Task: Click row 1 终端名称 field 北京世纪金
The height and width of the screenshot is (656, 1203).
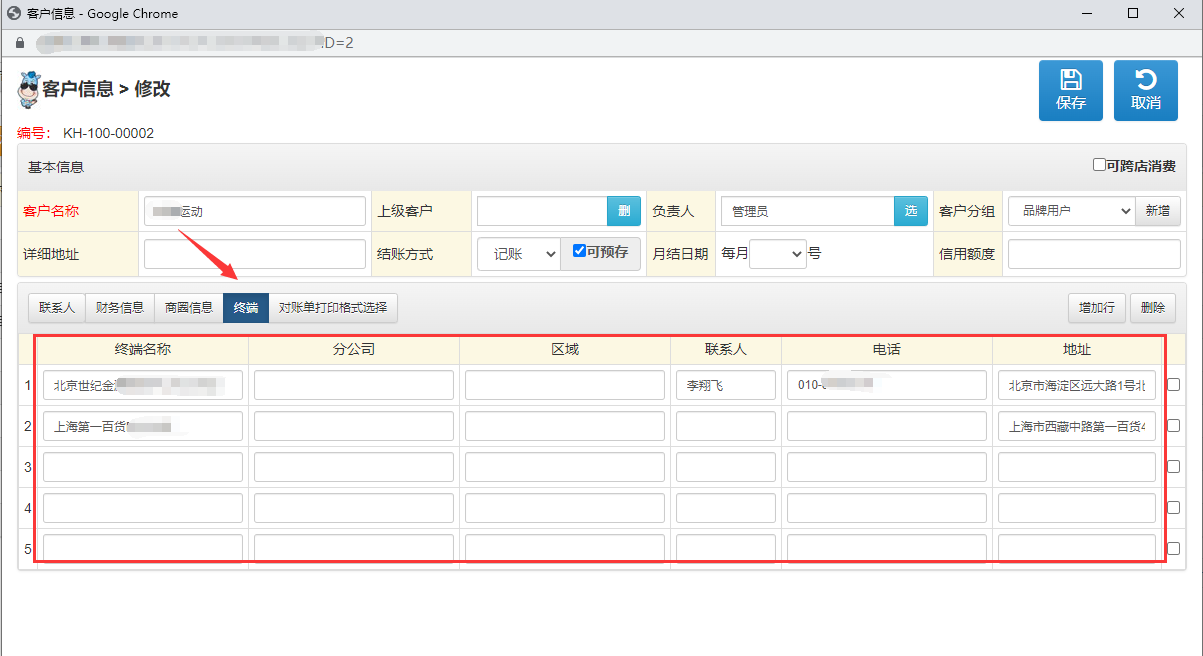Action: point(143,385)
